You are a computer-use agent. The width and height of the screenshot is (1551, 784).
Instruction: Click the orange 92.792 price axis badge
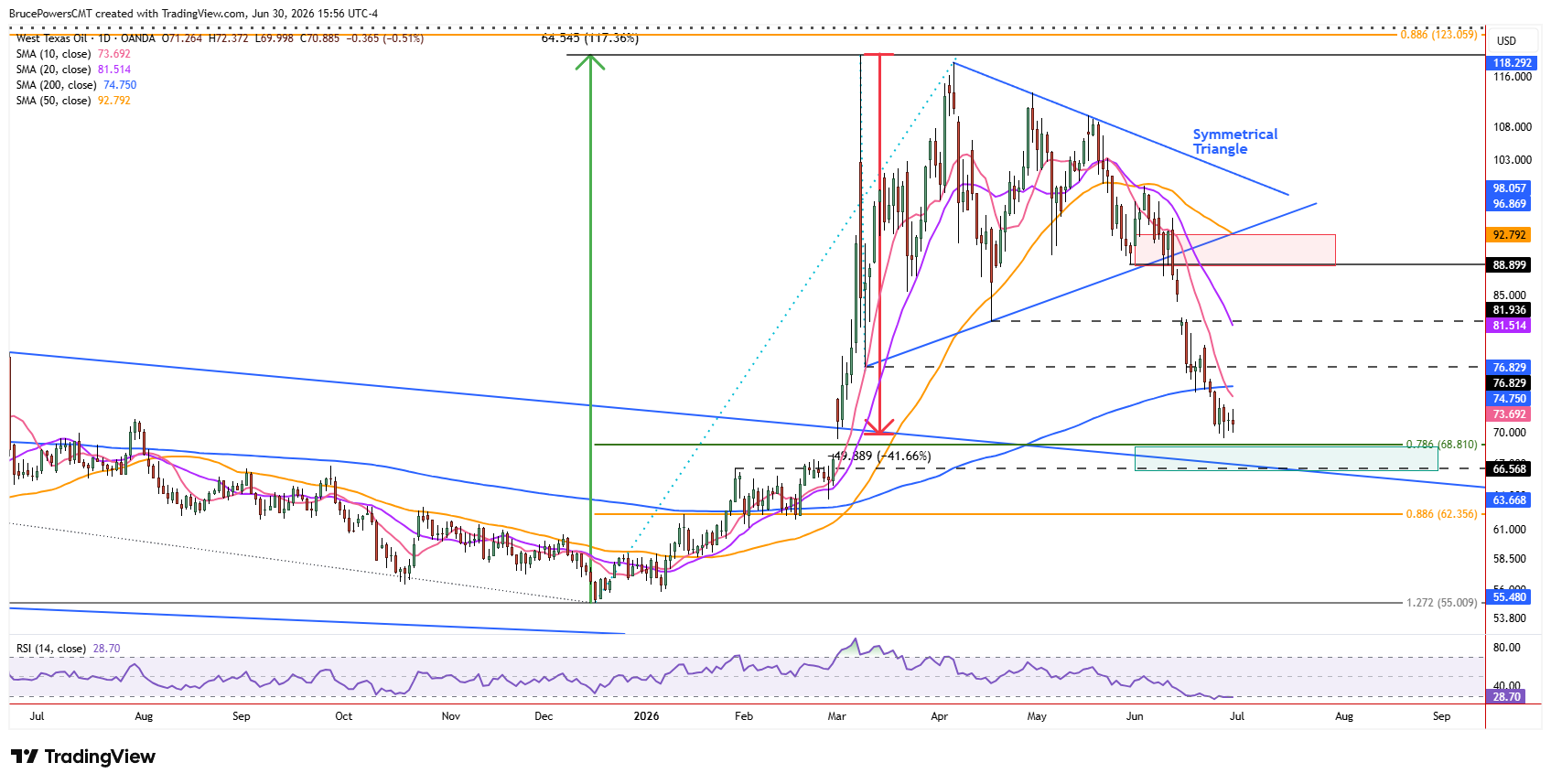[x=1510, y=235]
